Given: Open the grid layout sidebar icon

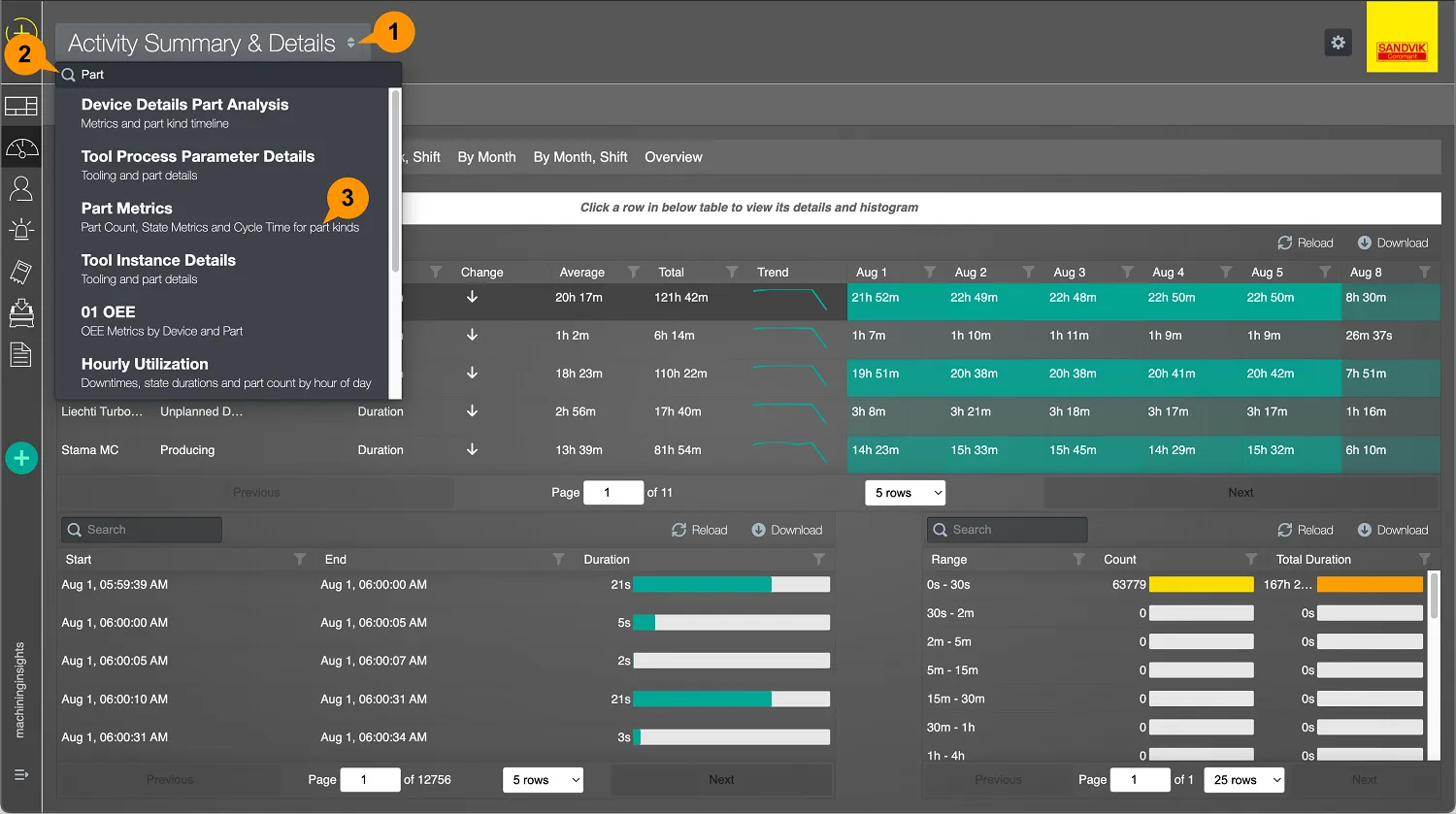Looking at the screenshot, I should 21,107.
